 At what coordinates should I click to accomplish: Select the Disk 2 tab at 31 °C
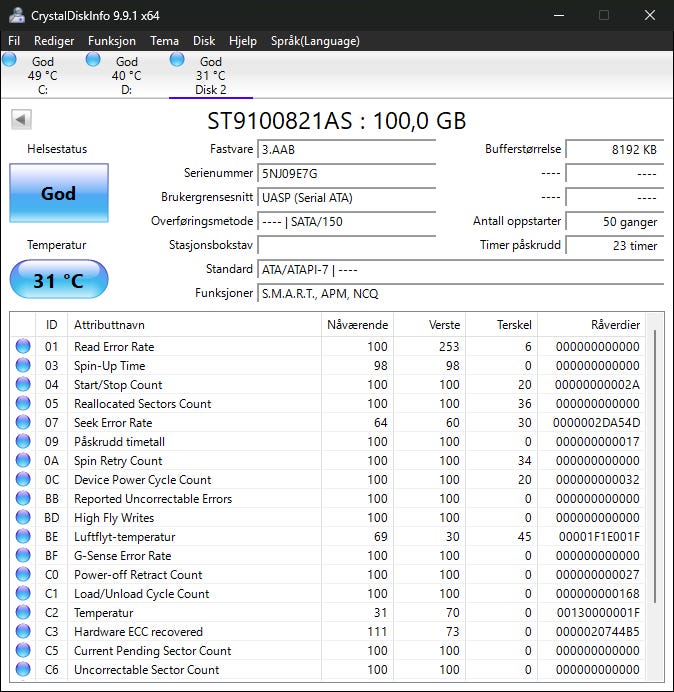(211, 75)
